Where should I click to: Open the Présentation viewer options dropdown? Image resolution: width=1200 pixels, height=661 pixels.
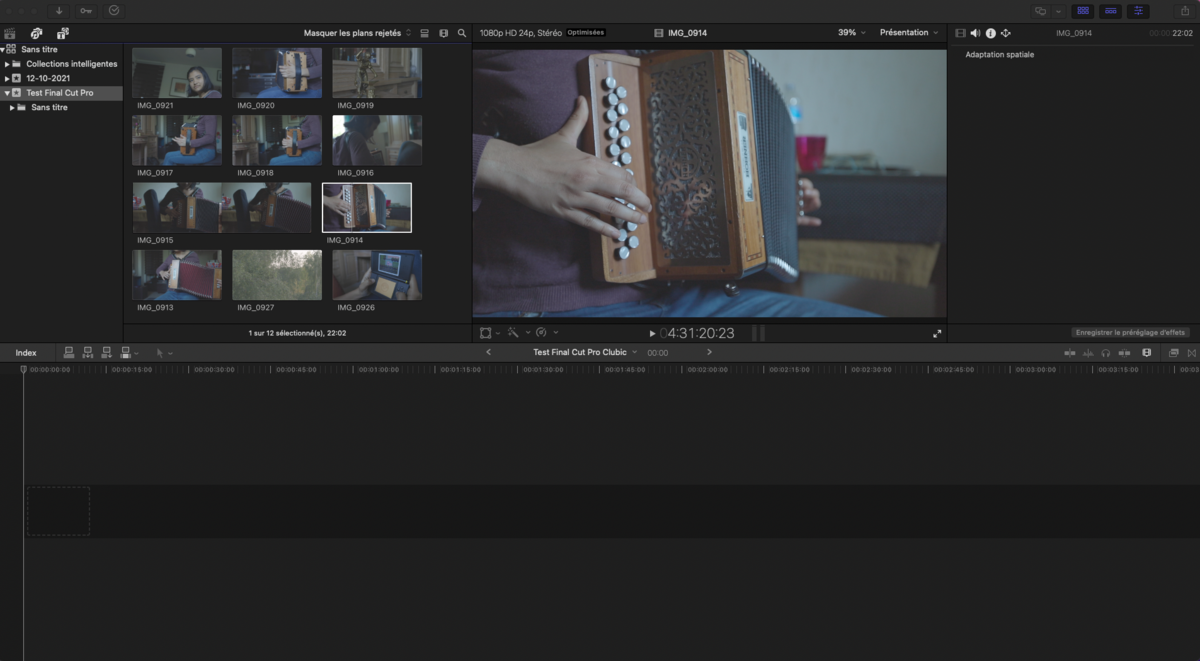[x=909, y=33]
